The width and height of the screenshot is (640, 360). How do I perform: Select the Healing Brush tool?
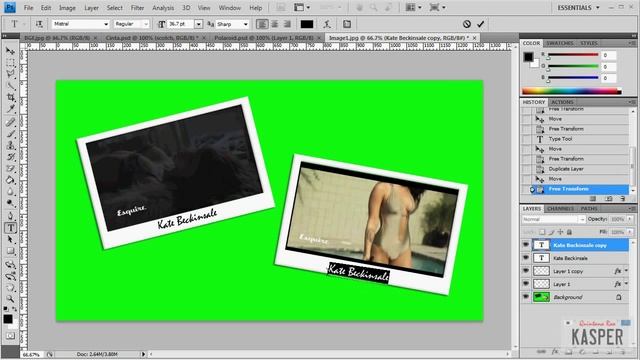pyautogui.click(x=10, y=122)
